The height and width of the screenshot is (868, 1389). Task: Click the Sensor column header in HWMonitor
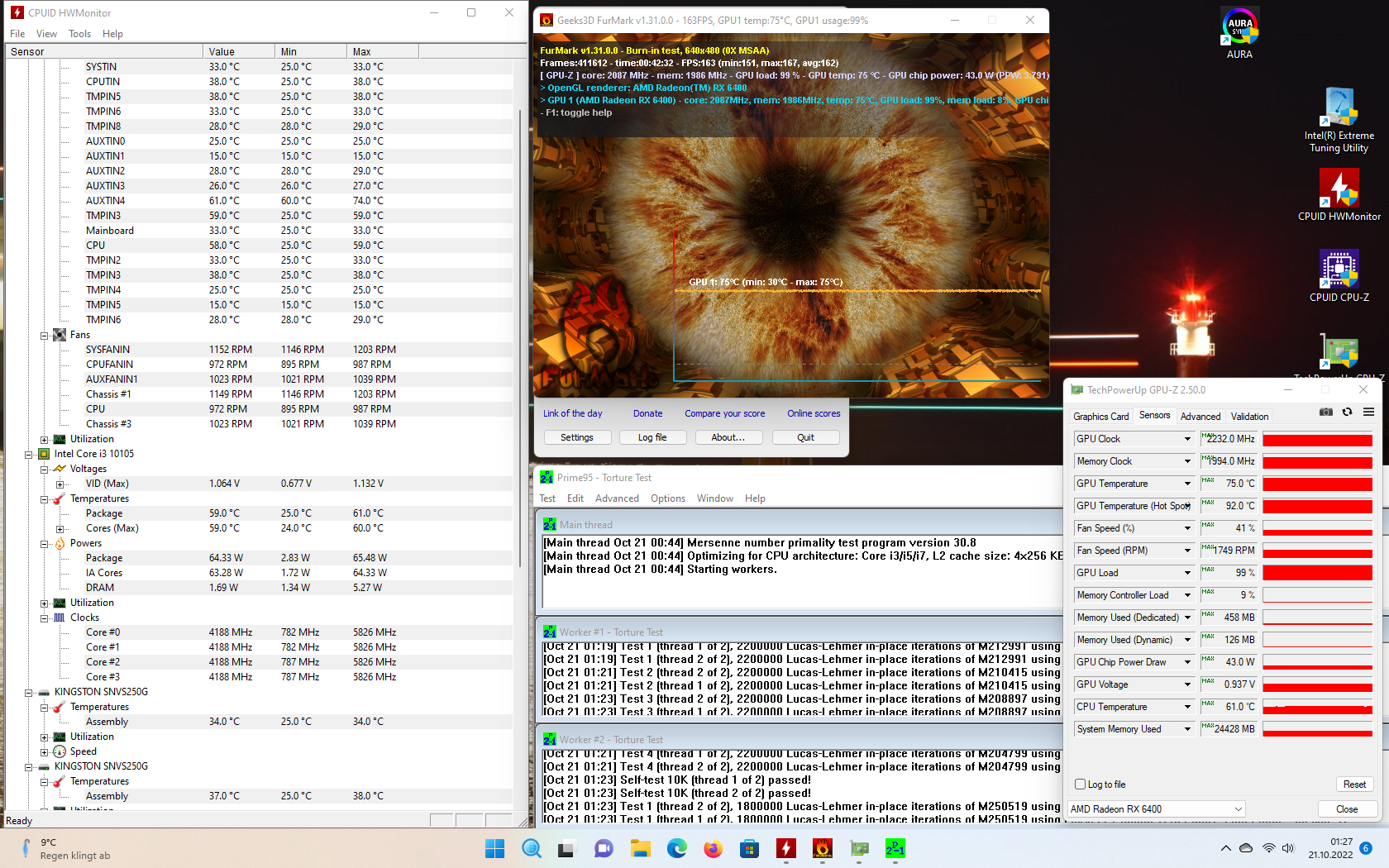click(104, 51)
